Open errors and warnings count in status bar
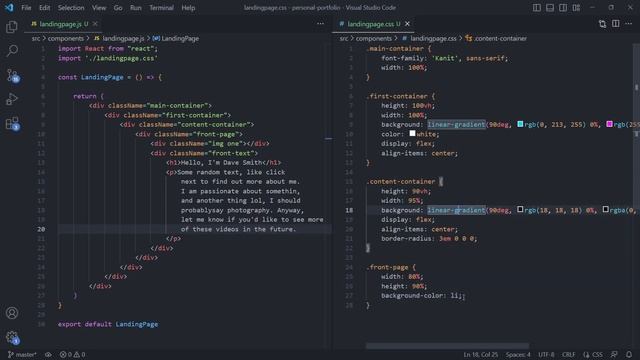640x360 pixels. tap(73, 354)
